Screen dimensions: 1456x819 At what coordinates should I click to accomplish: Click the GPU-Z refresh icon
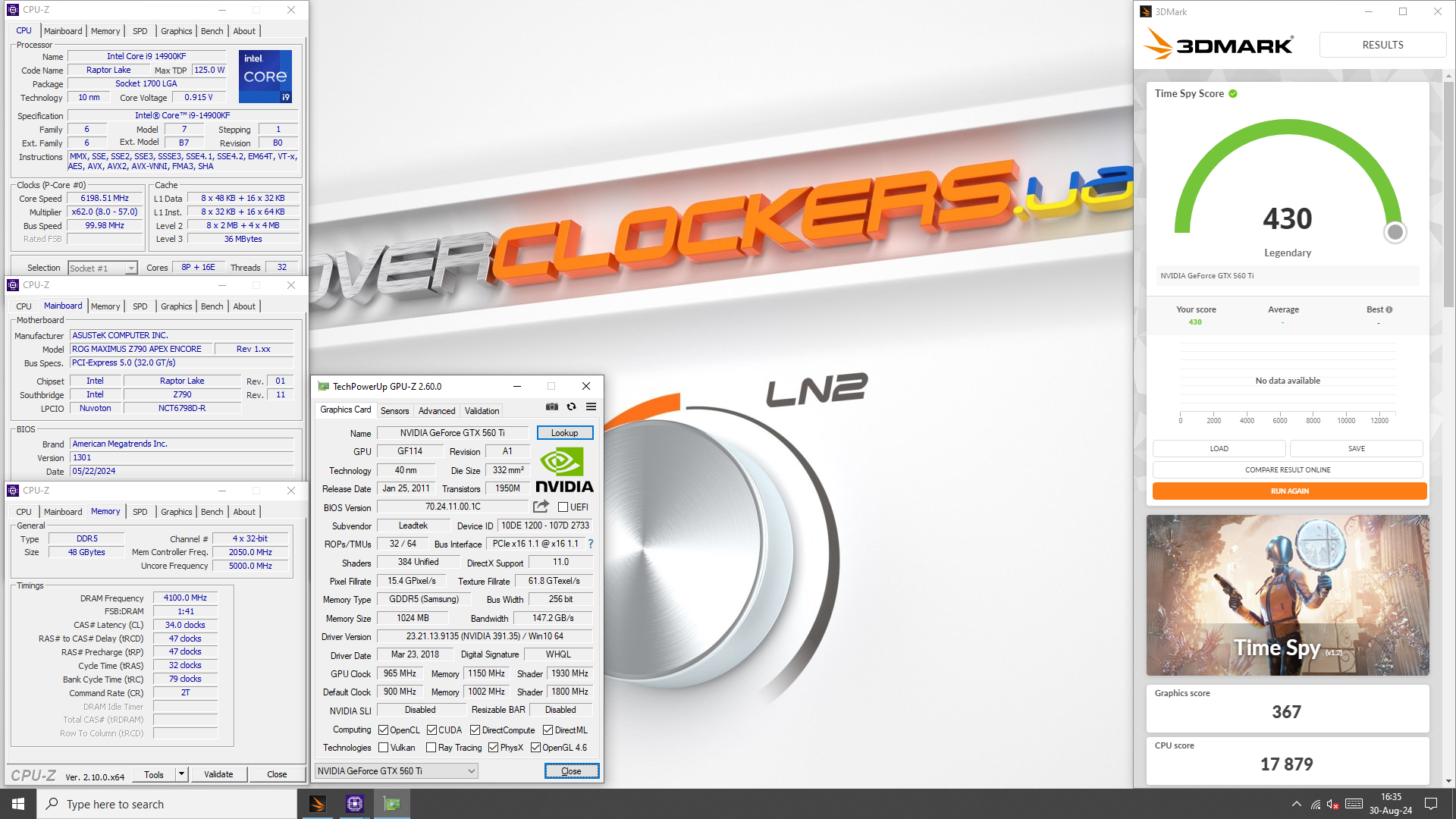(x=572, y=407)
